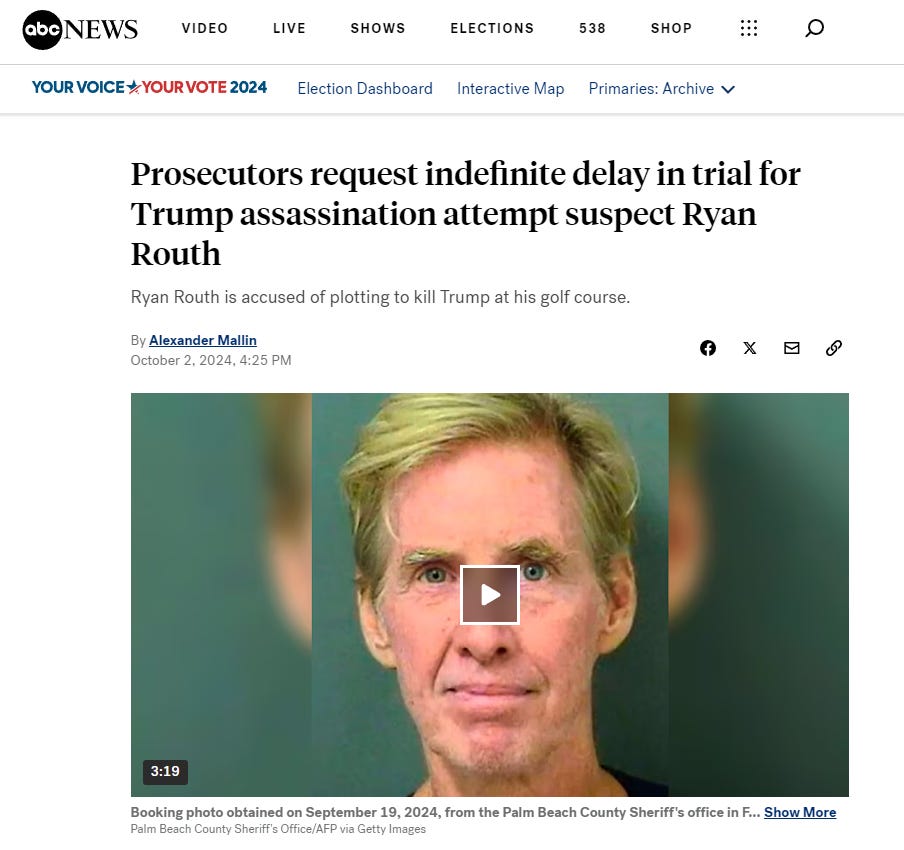Copy article link icon

(834, 348)
